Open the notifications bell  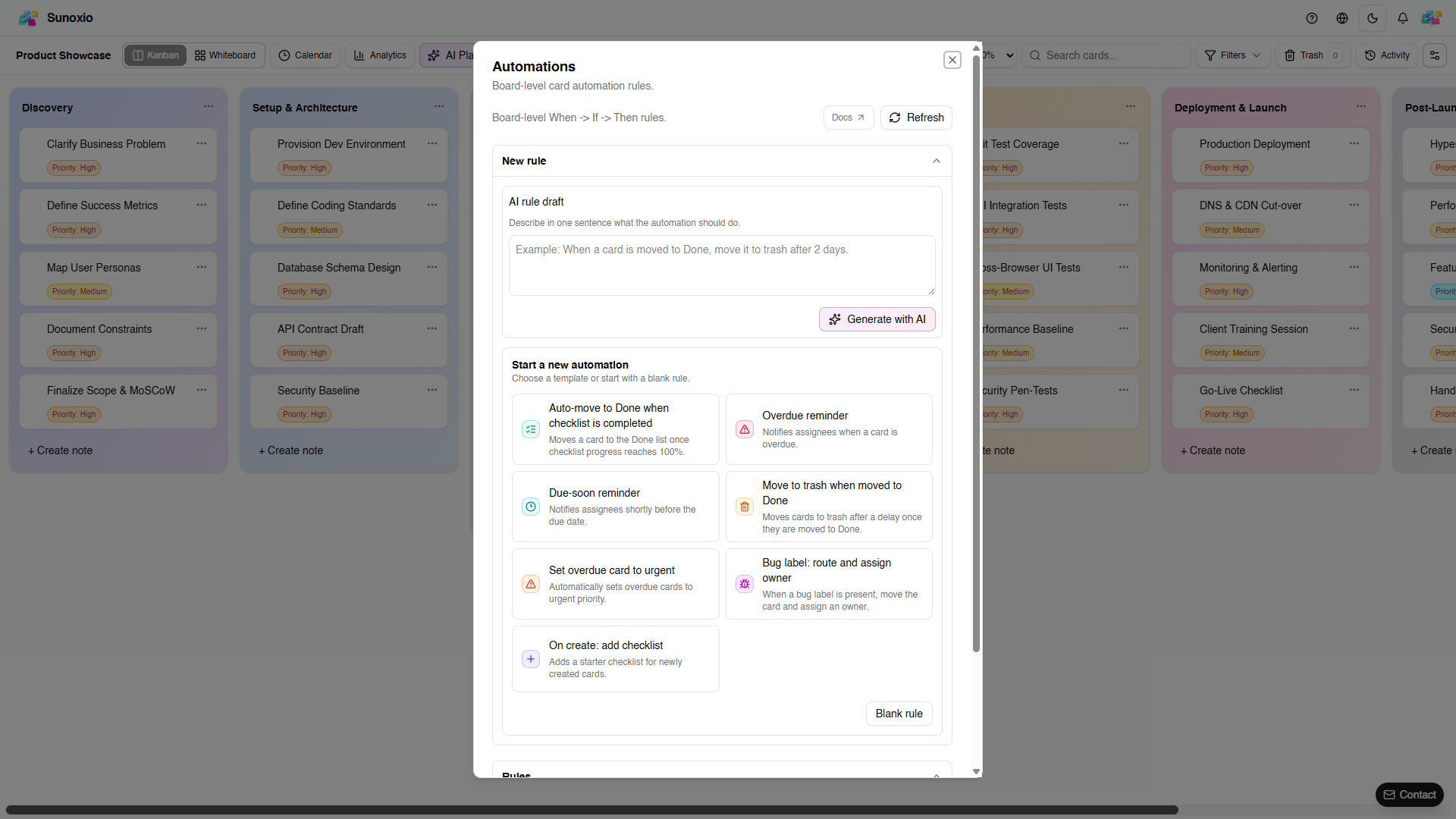(1402, 18)
